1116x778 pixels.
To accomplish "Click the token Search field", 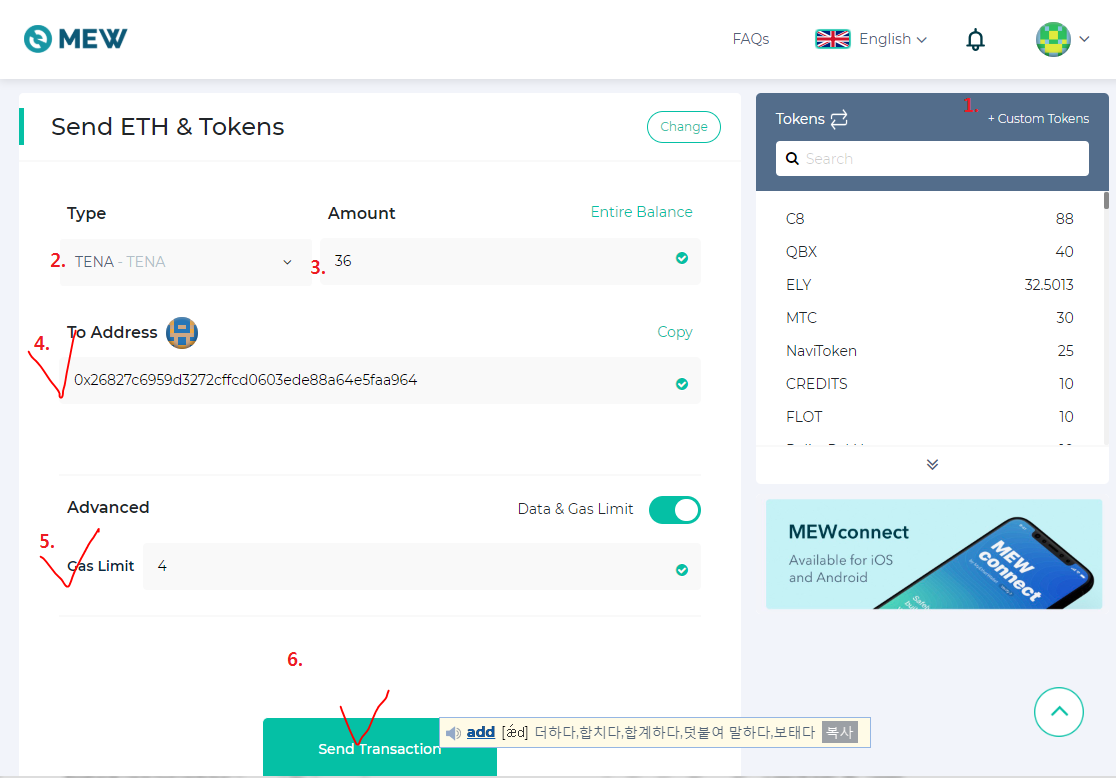I will (932, 159).
